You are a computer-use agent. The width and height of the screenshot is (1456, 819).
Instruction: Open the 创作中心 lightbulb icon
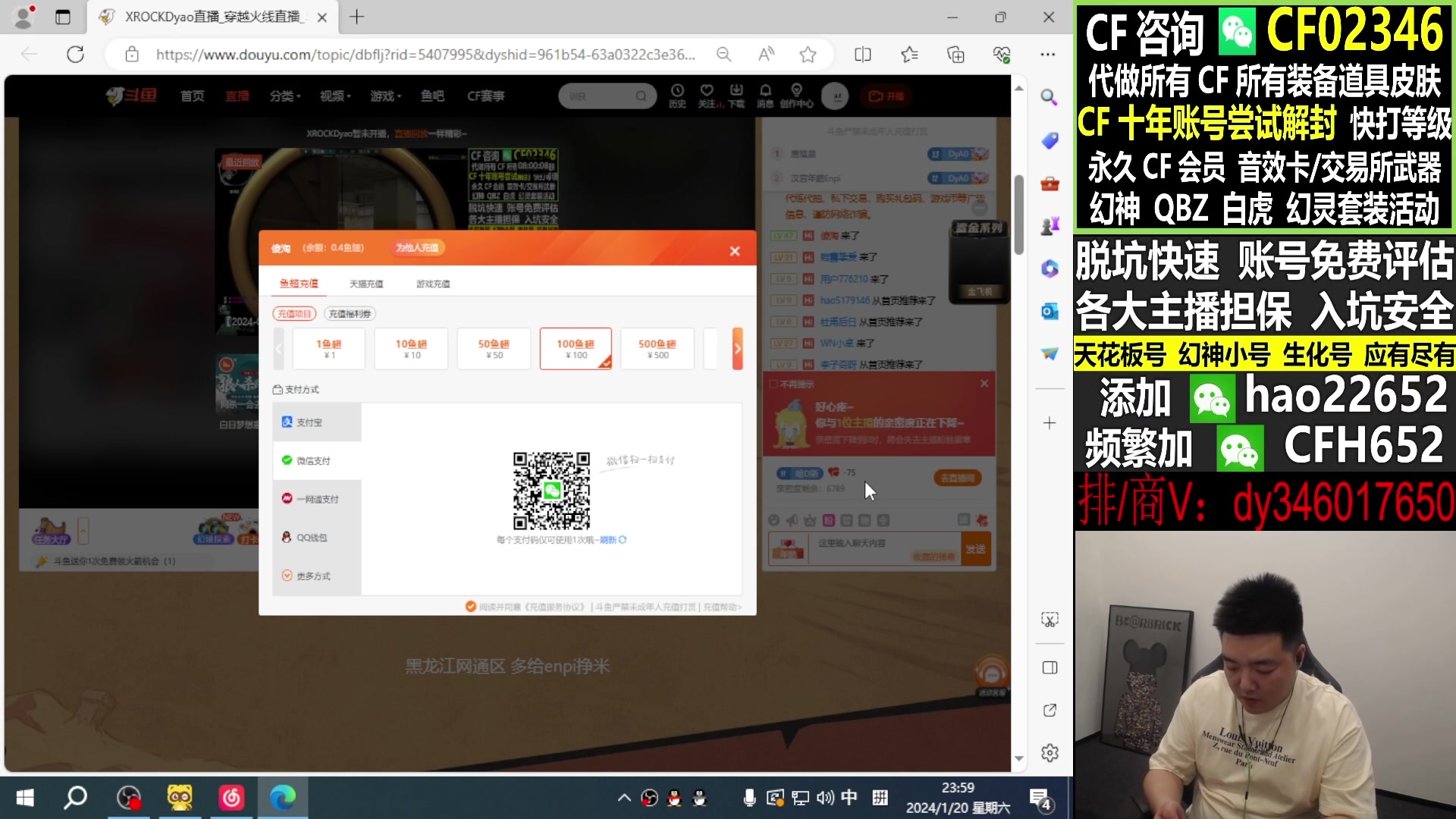[796, 96]
